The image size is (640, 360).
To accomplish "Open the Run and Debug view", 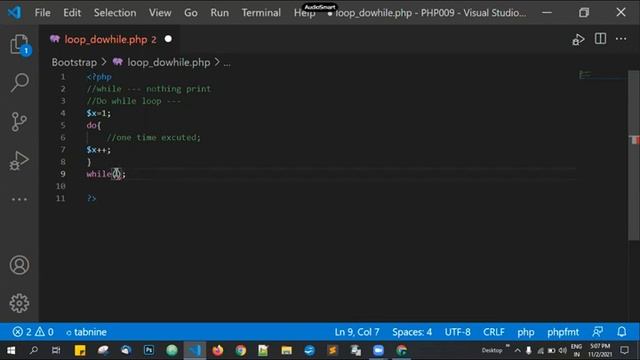I will (19, 160).
